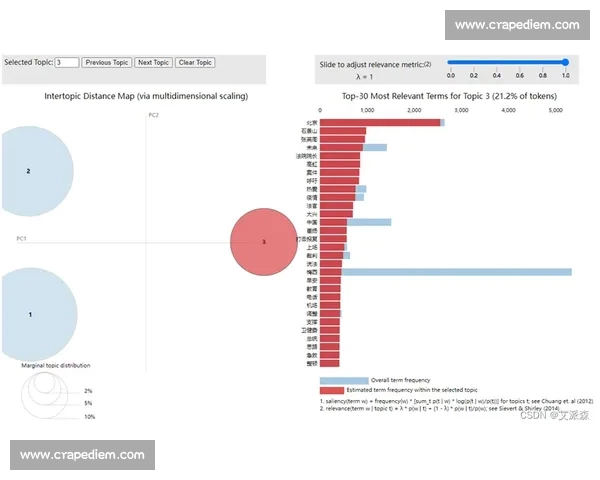Click the term label 卫健委
The height and width of the screenshot is (480, 600).
pyautogui.click(x=309, y=329)
